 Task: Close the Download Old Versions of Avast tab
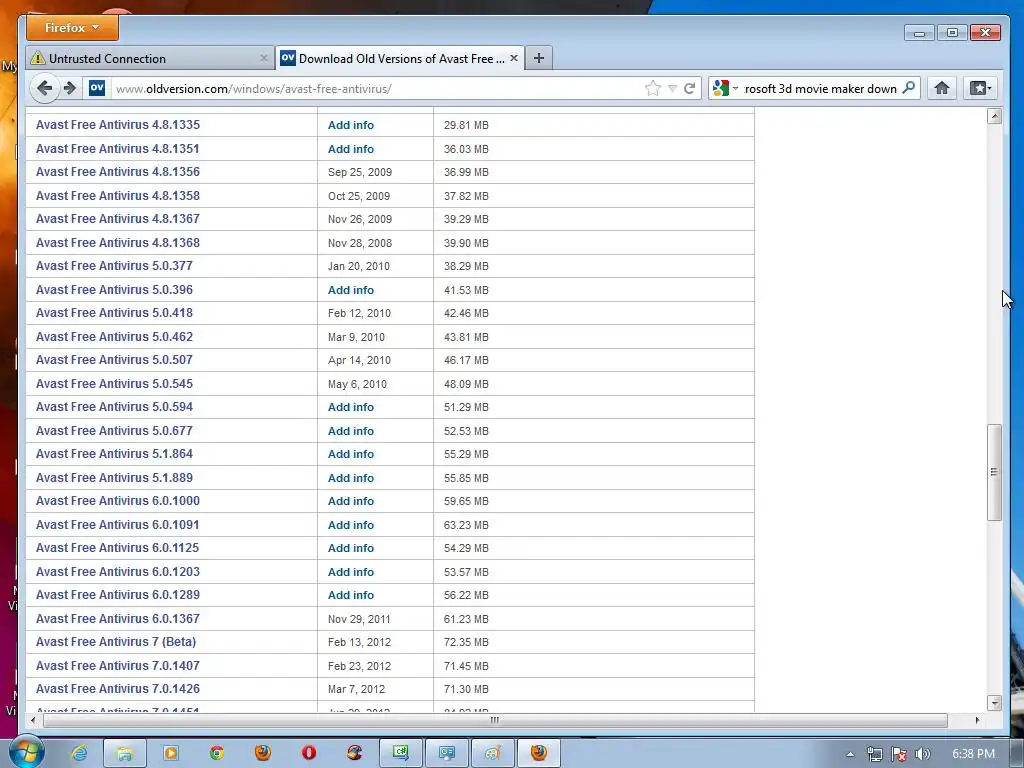514,58
